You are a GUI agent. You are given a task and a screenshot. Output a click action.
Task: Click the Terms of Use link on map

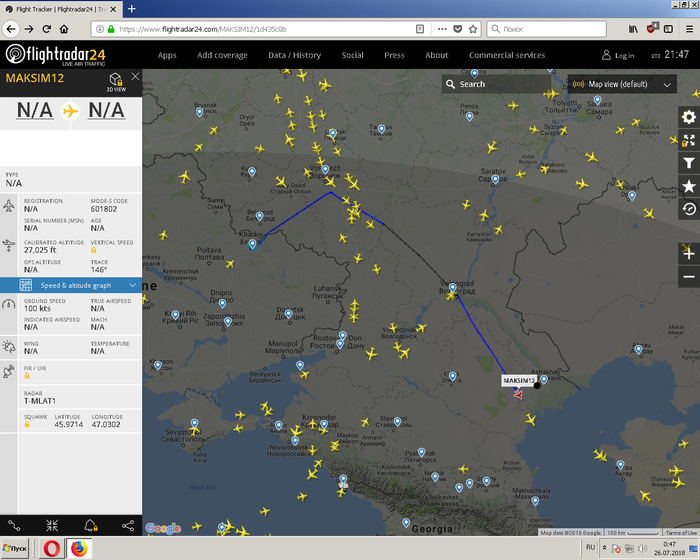pos(680,532)
